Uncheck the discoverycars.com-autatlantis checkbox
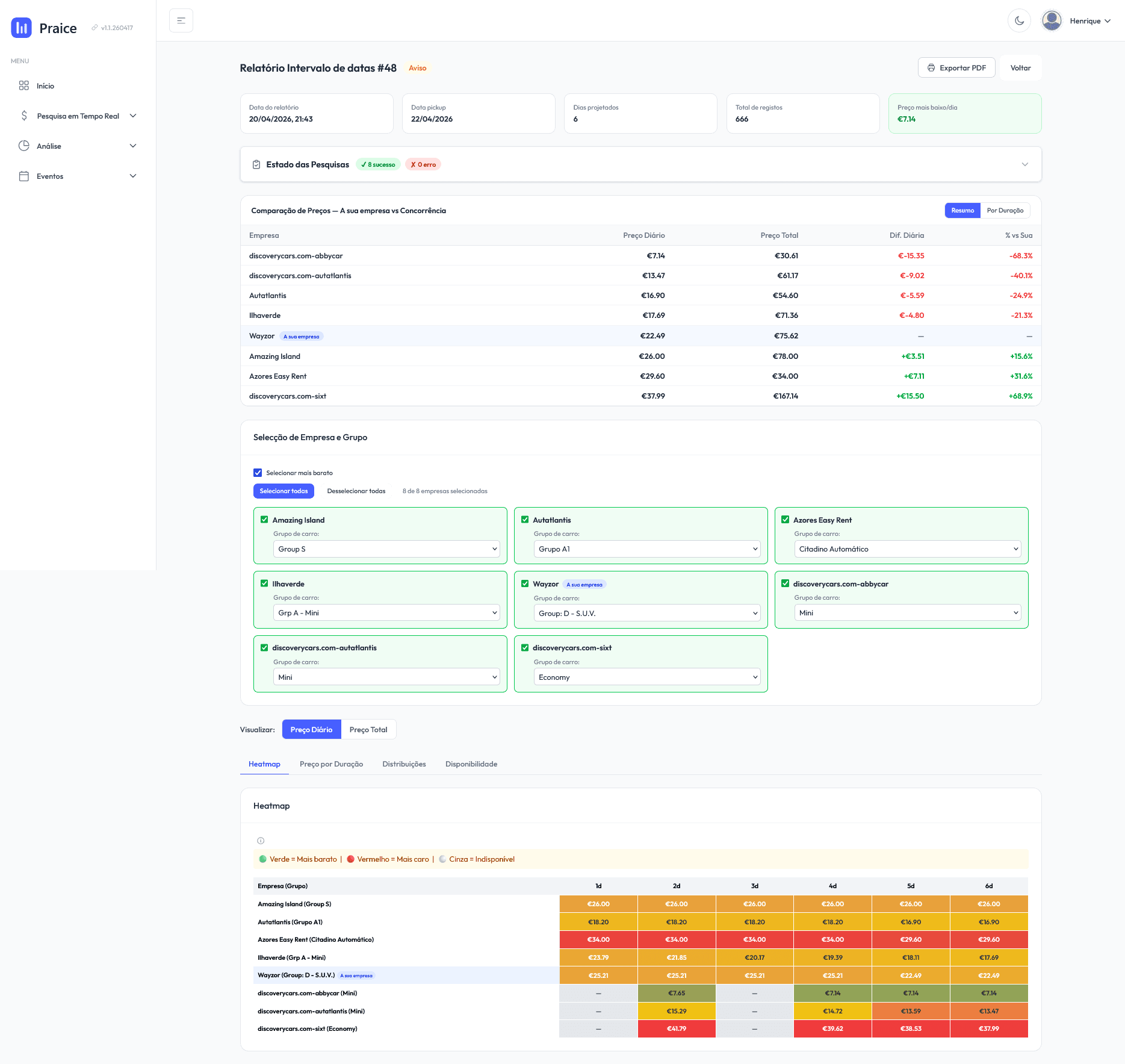 pyautogui.click(x=264, y=648)
